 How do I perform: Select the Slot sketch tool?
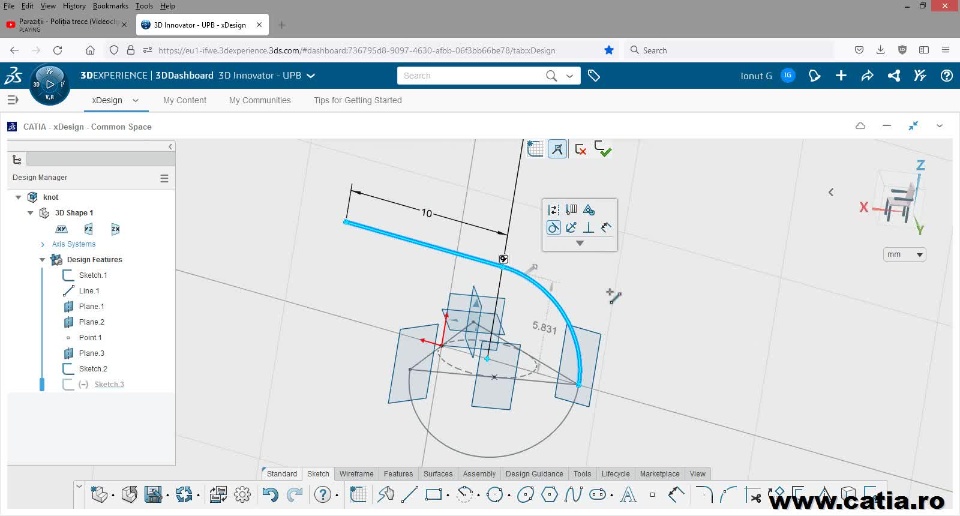tap(598, 495)
